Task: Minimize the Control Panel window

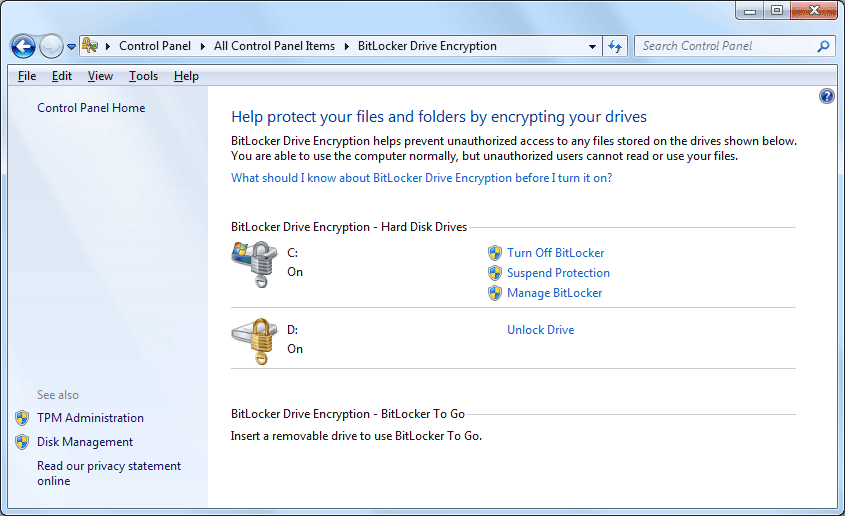Action: pyautogui.click(x=750, y=10)
